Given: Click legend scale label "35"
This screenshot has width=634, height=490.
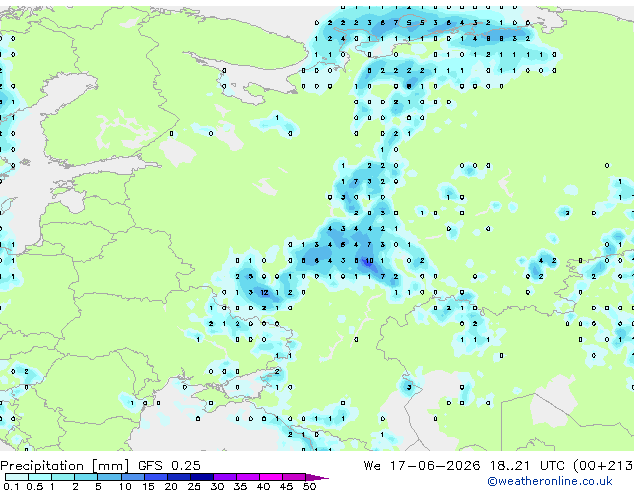Looking at the screenshot, I should pyautogui.click(x=240, y=486).
